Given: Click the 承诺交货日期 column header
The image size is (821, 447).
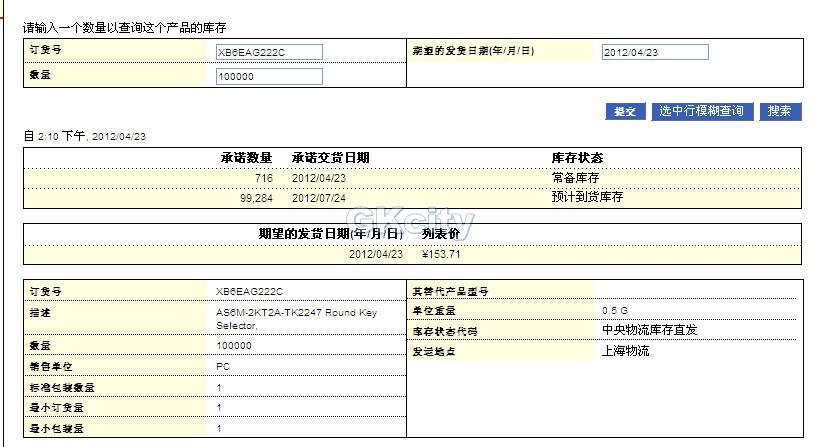Looking at the screenshot, I should pyautogui.click(x=330, y=158).
